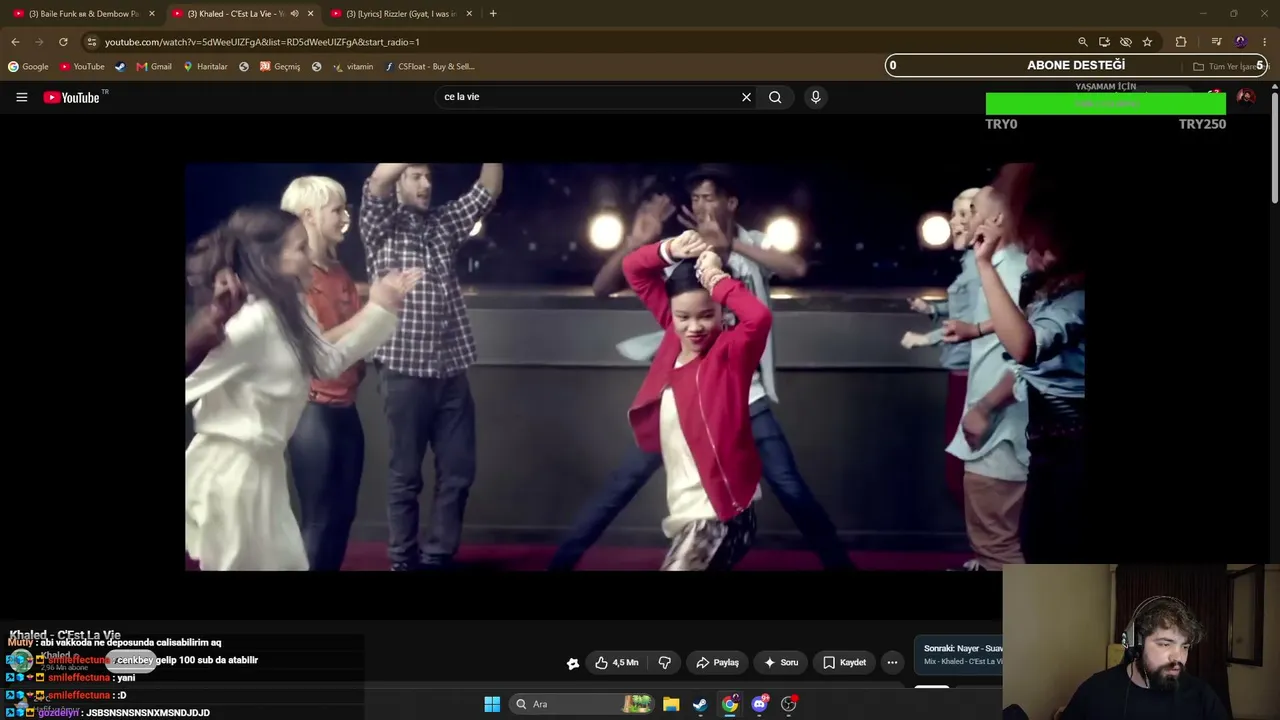This screenshot has width=1280, height=720.
Task: Close the Baile Funk tab
Action: (152, 14)
